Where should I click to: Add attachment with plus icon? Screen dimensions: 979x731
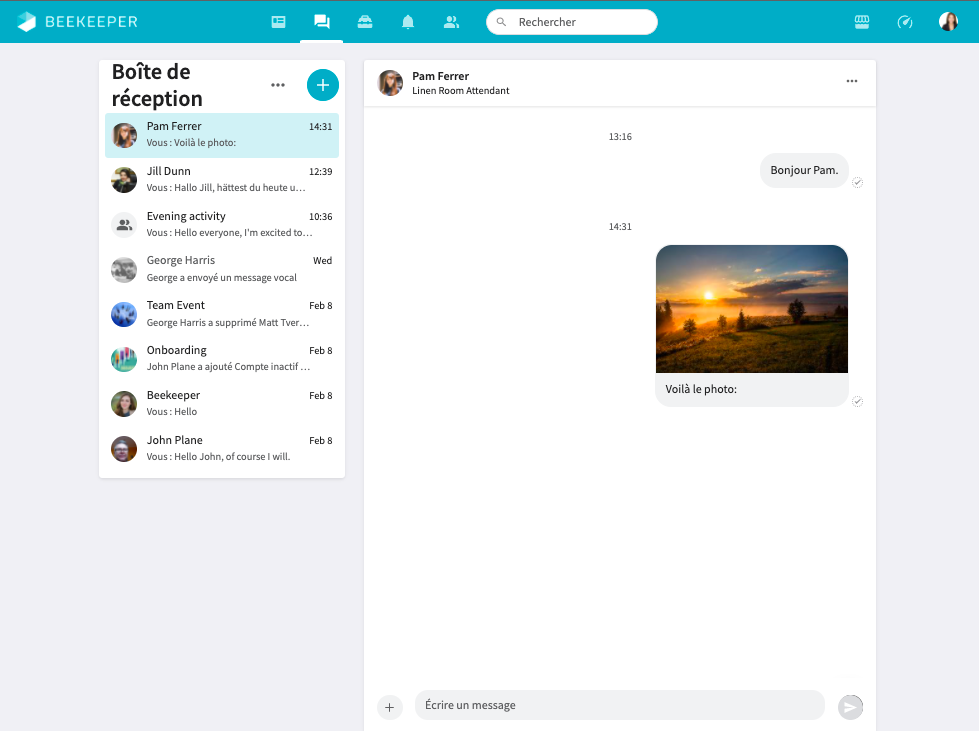point(390,707)
